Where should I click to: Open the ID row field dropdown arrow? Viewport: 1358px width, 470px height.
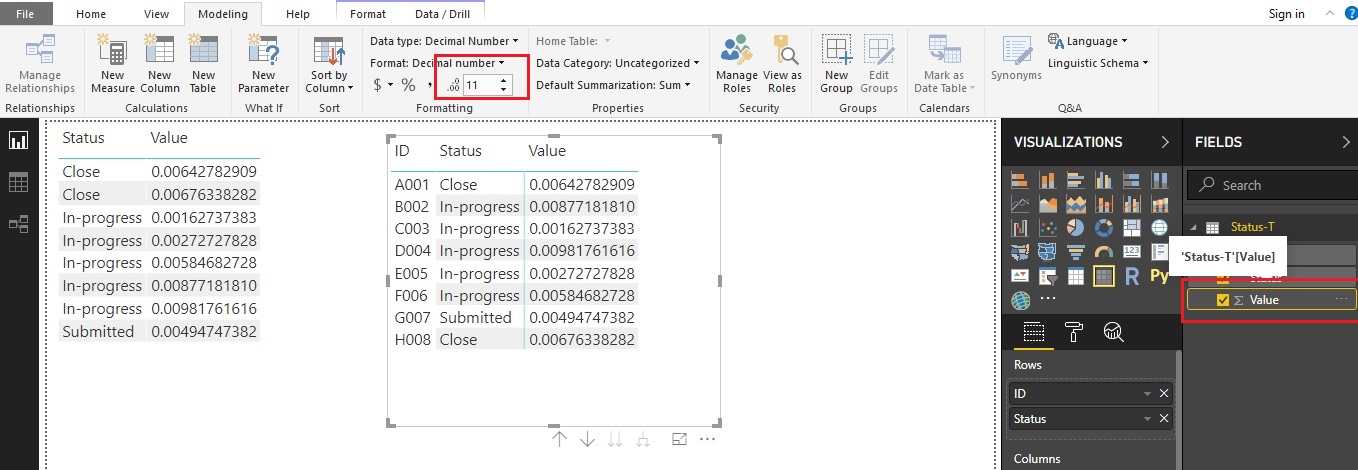[x=1148, y=394]
